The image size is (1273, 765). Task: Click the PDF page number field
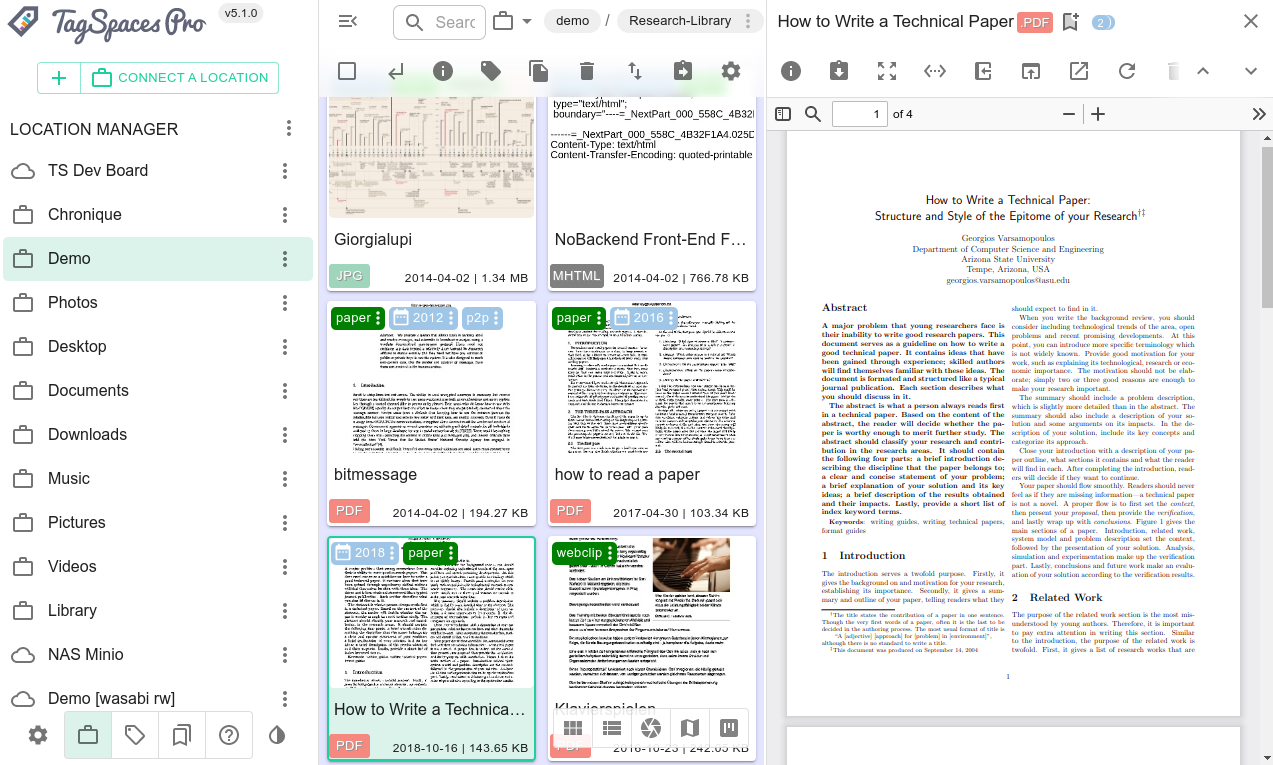pyautogui.click(x=859, y=114)
